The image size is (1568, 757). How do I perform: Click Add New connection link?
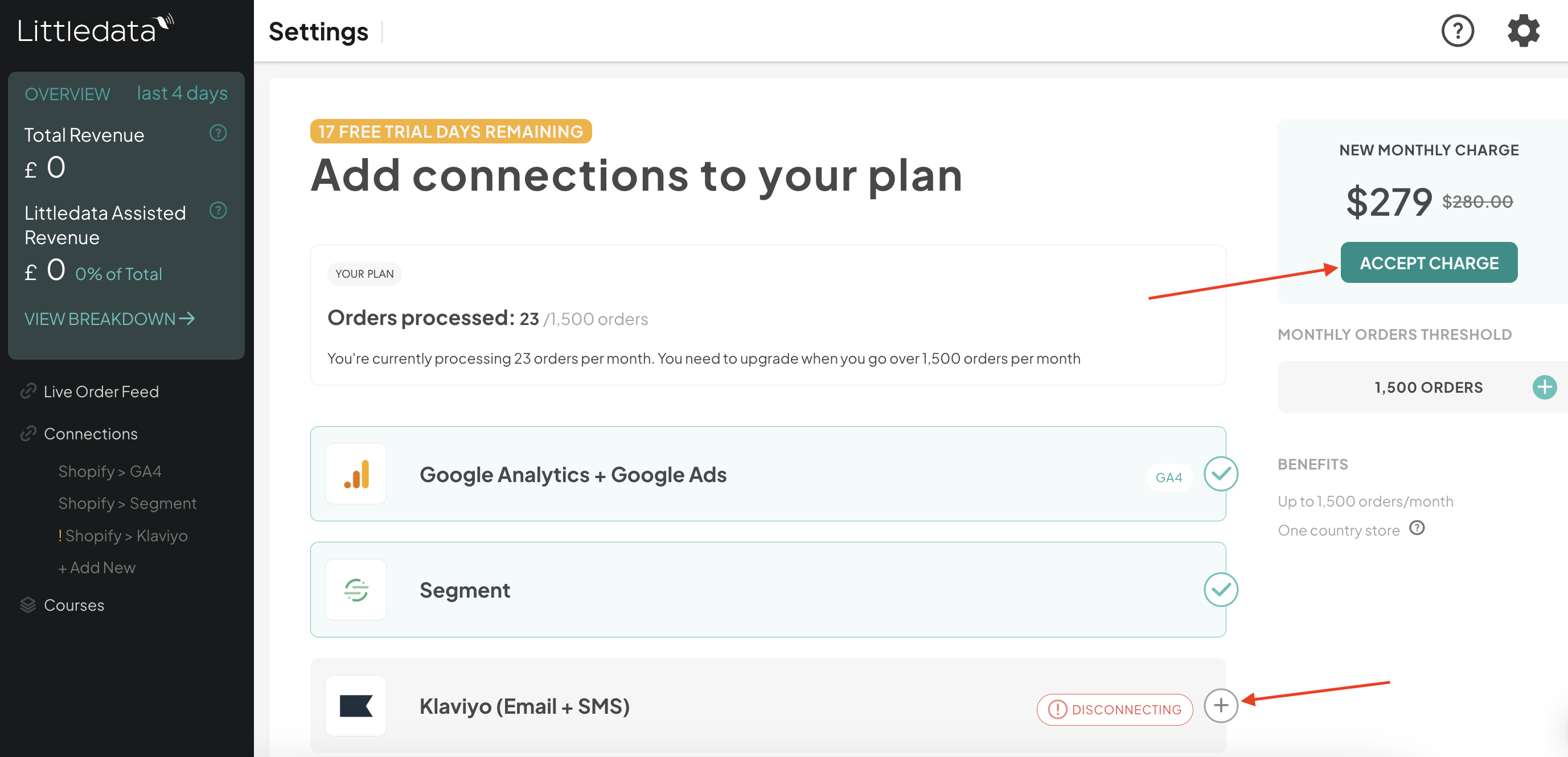click(x=97, y=568)
